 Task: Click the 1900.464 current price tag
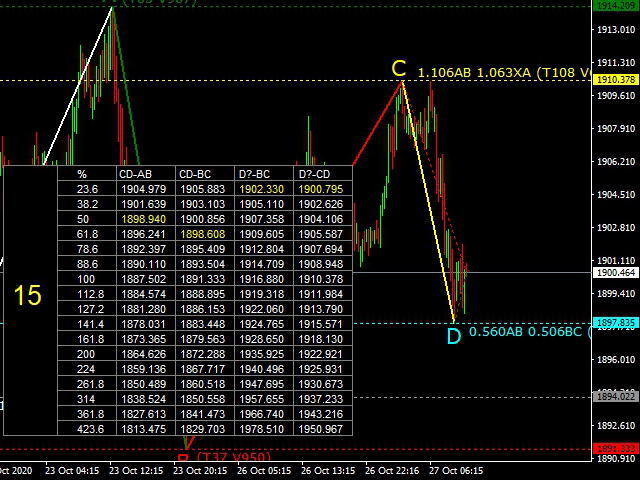(x=616, y=272)
